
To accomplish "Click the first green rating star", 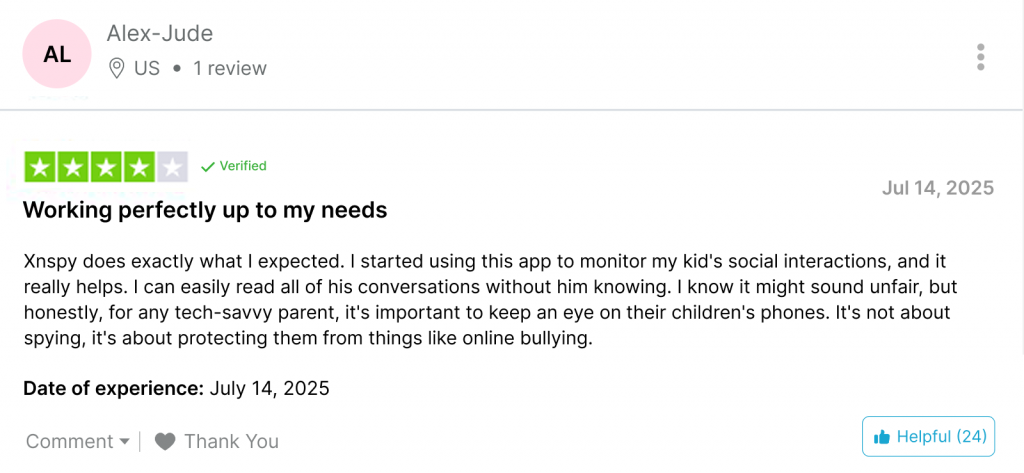I will coord(40,167).
